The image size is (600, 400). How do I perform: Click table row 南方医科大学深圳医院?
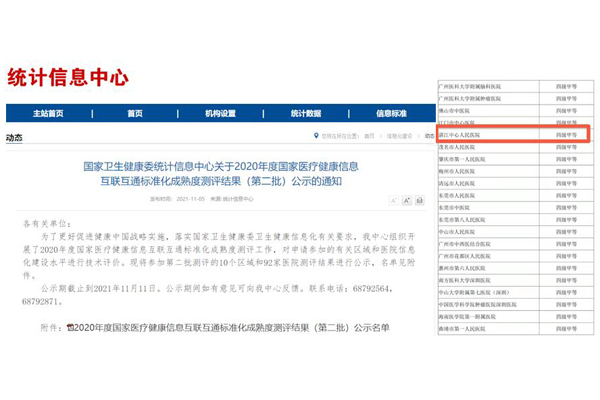(516, 280)
